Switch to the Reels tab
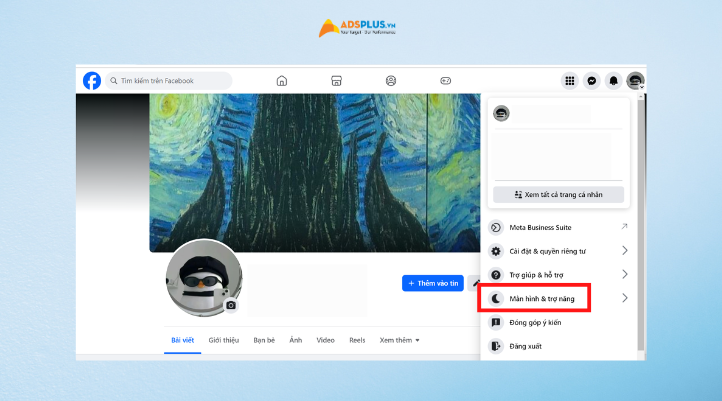This screenshot has height=401, width=722. coord(357,340)
